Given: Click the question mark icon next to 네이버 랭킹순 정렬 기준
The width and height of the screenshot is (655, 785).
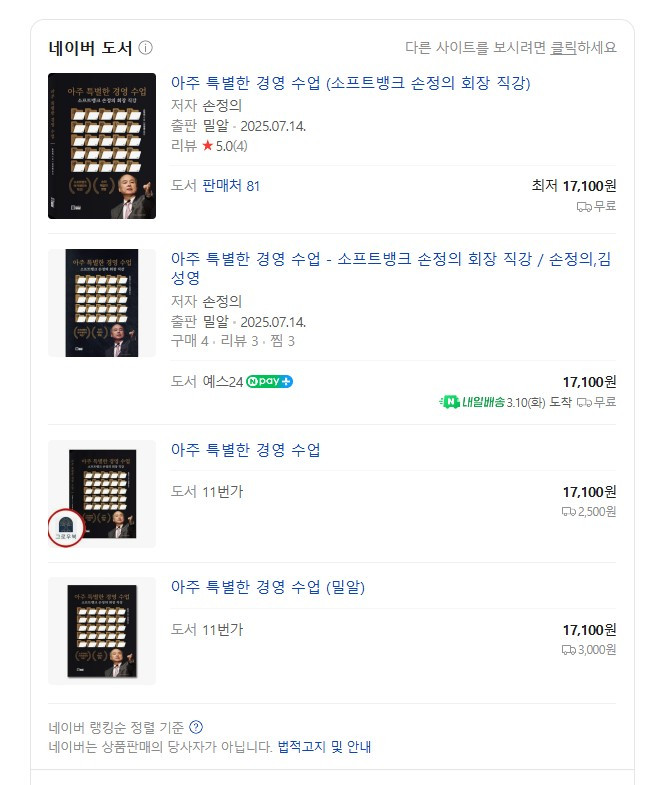Looking at the screenshot, I should coord(196,727).
